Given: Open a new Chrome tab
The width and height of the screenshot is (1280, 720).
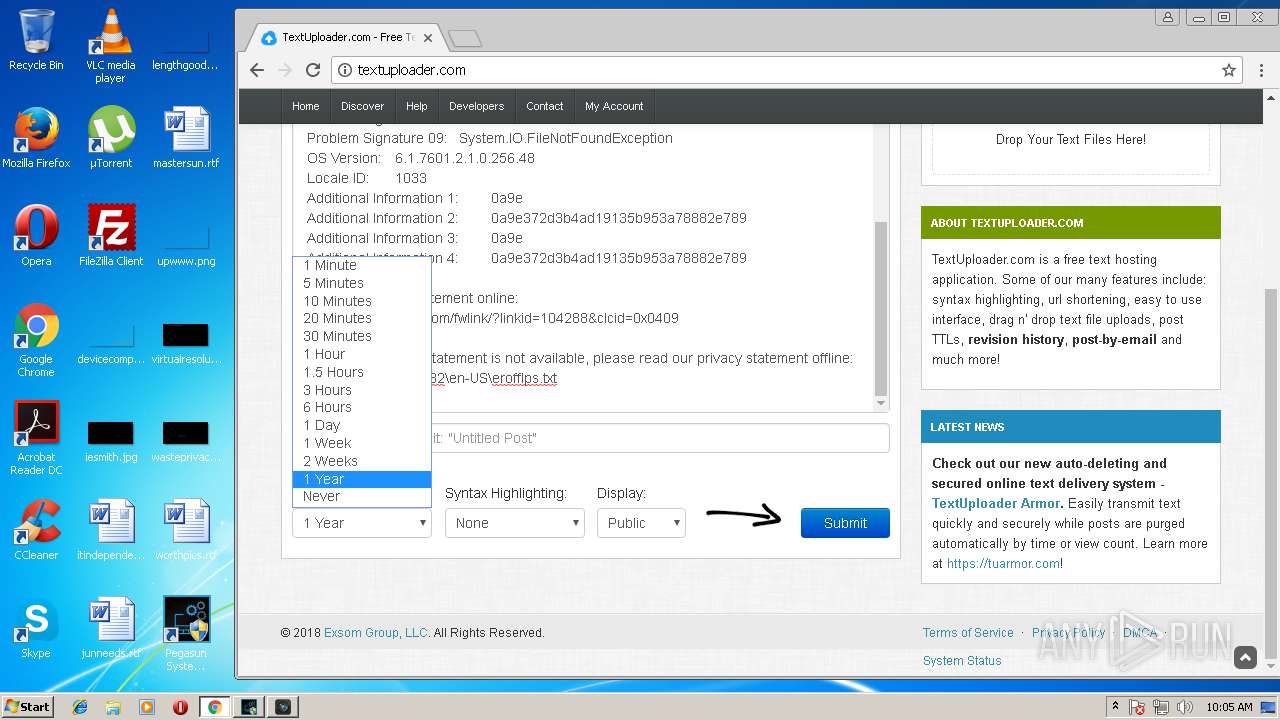Looking at the screenshot, I should click(x=465, y=38).
